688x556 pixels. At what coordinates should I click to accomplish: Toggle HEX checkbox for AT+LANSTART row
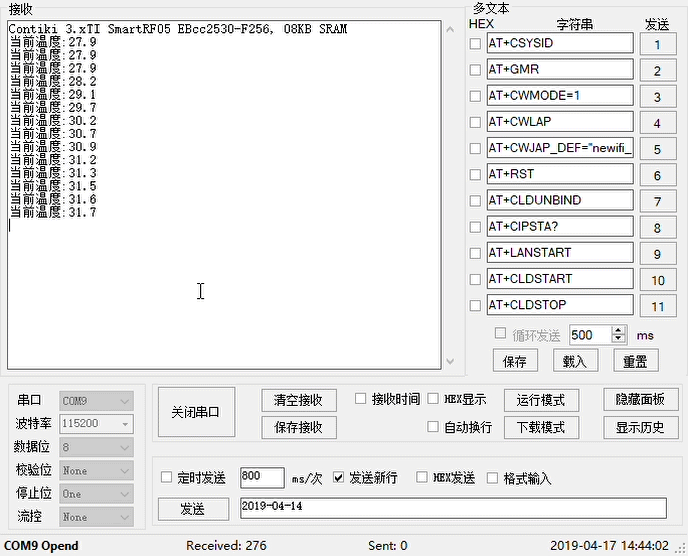(x=475, y=253)
